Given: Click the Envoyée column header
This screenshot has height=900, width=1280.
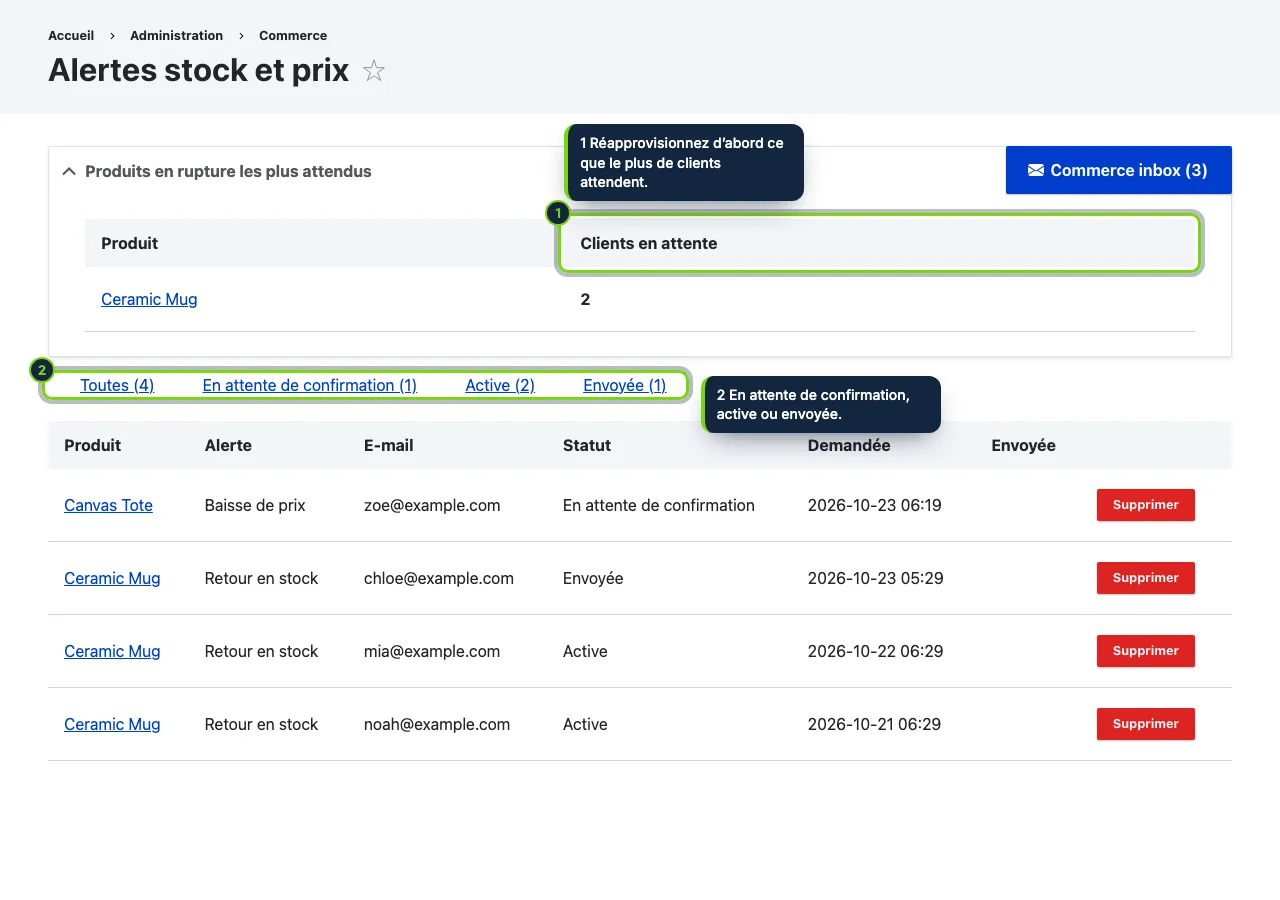Looking at the screenshot, I should (1023, 445).
